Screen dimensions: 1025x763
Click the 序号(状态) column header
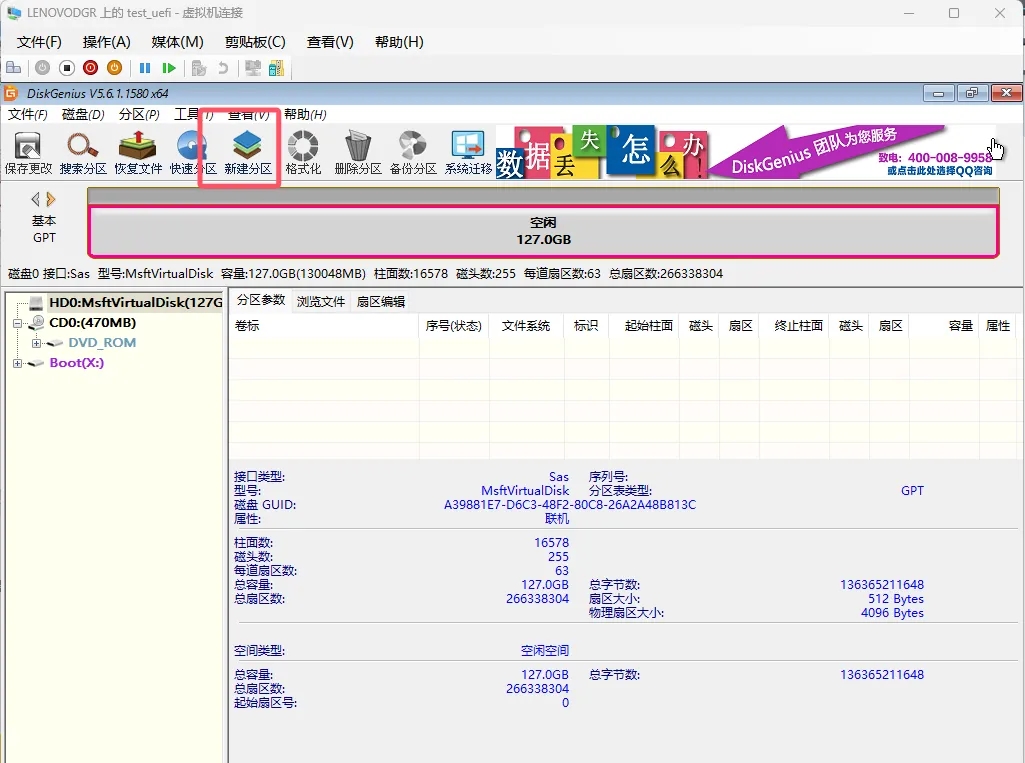pyautogui.click(x=454, y=326)
